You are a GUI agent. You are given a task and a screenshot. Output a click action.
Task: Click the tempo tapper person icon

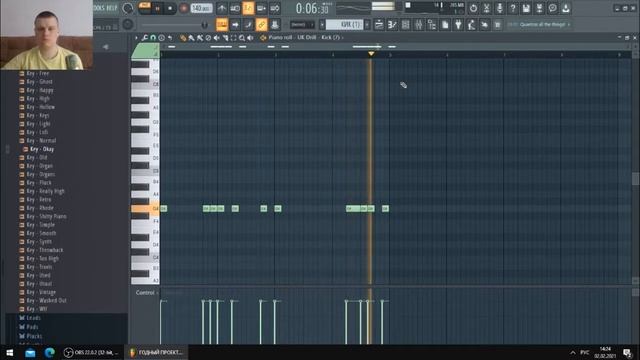click(x=471, y=24)
